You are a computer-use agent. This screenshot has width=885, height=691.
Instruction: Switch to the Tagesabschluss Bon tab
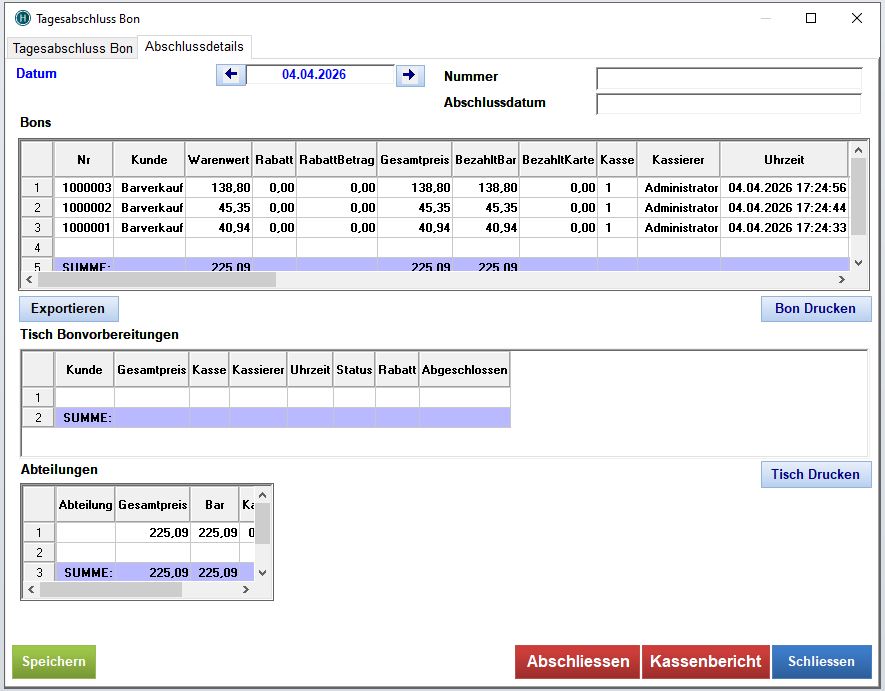point(72,48)
